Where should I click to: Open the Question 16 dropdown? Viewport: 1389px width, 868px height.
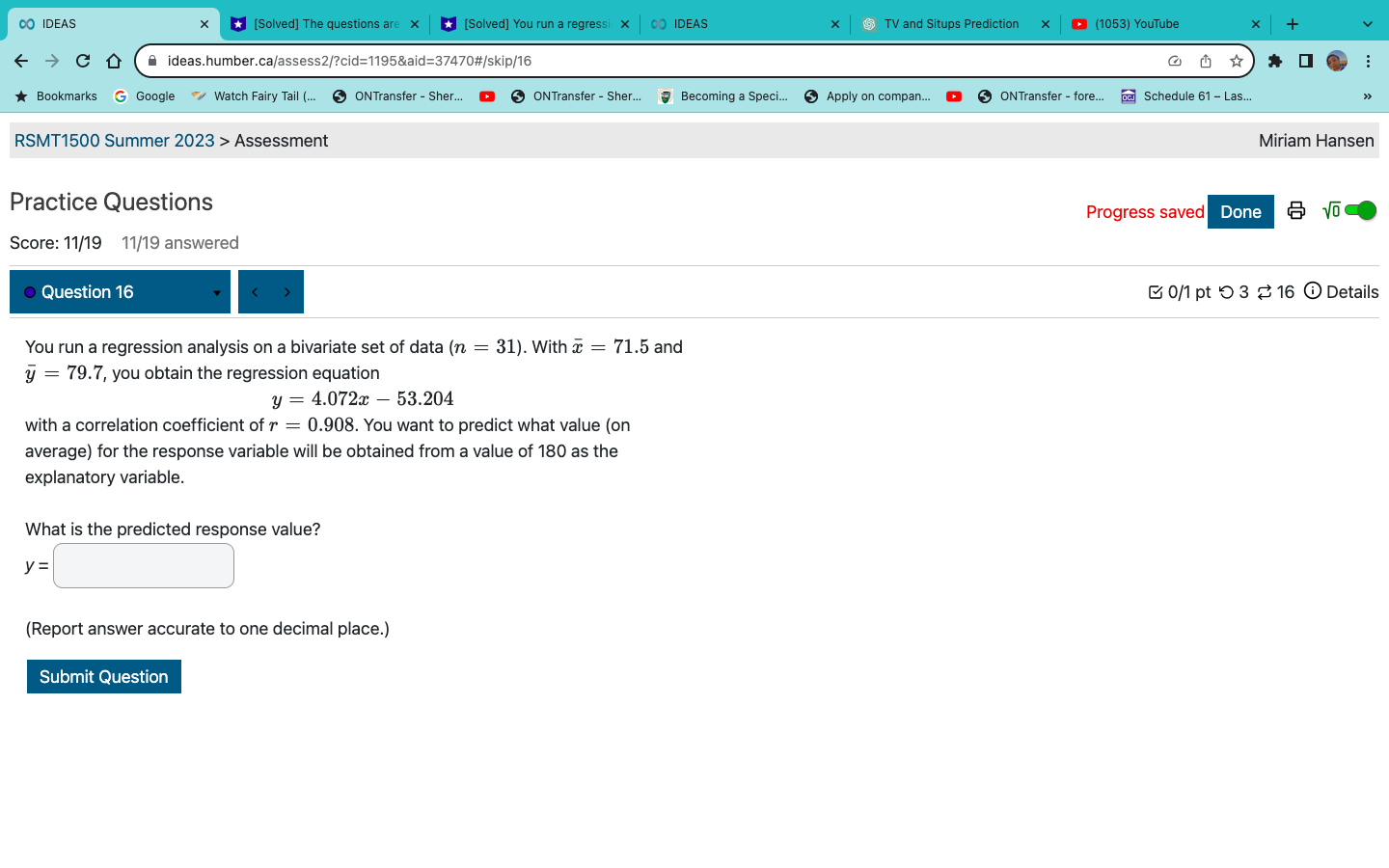pyautogui.click(x=215, y=291)
